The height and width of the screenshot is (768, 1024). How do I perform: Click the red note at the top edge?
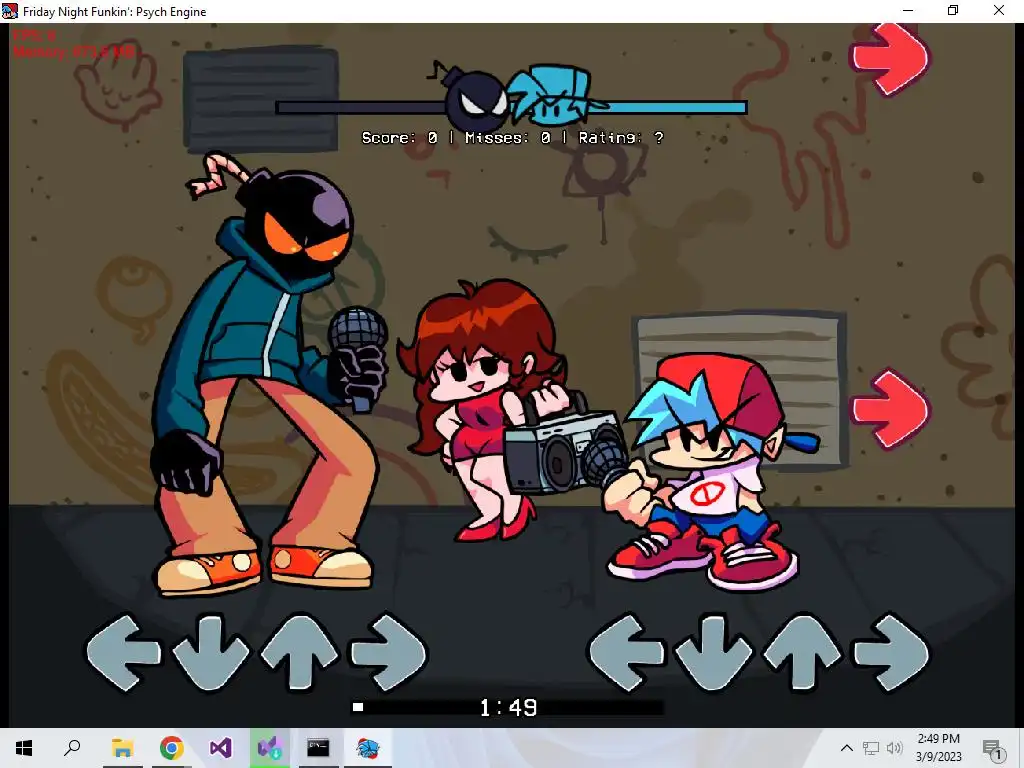890,59
